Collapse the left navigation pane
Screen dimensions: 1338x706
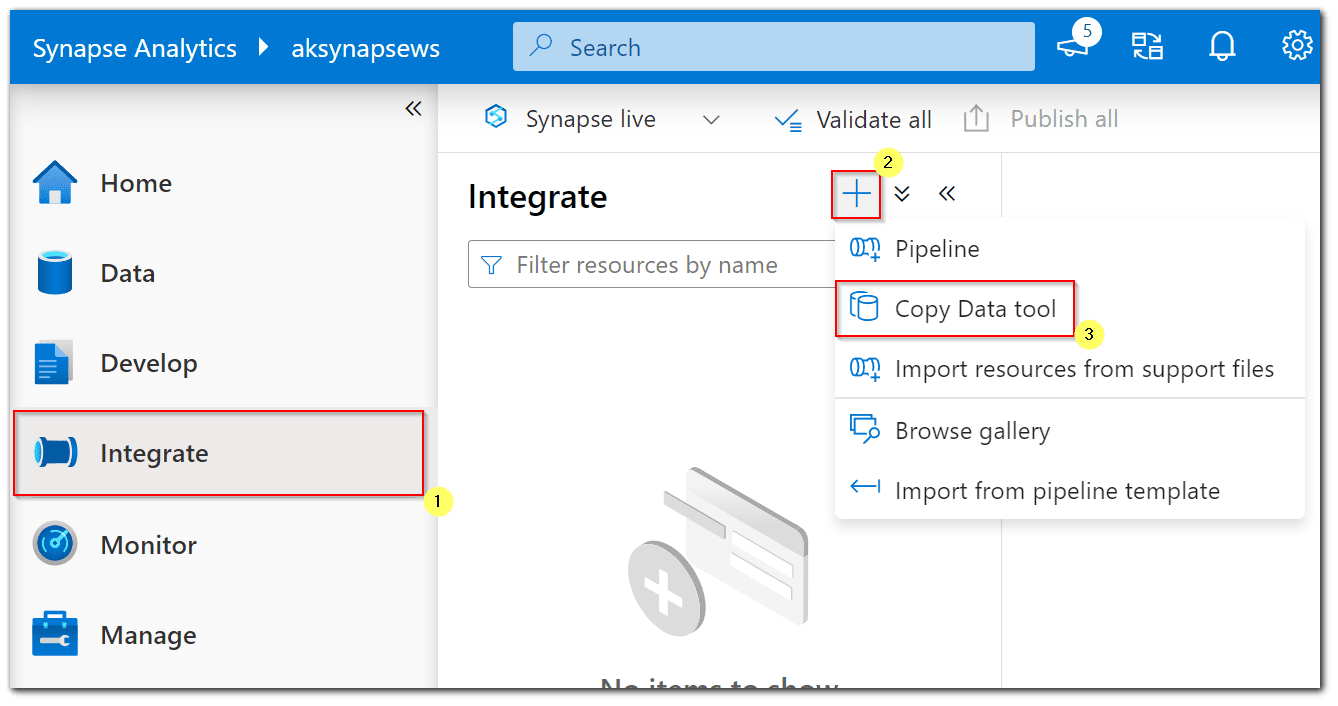point(413,108)
